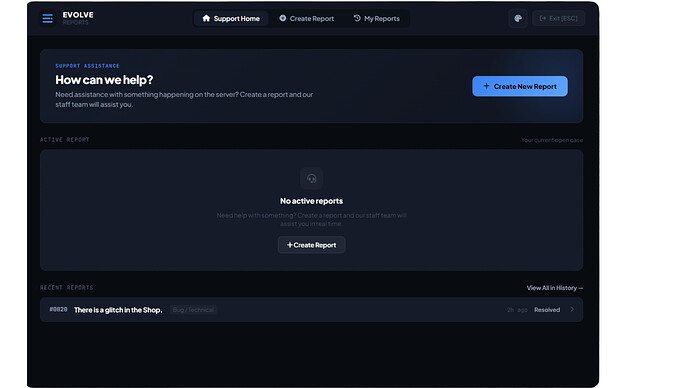
Task: Open the hamburger menu icon
Action: click(x=48, y=18)
